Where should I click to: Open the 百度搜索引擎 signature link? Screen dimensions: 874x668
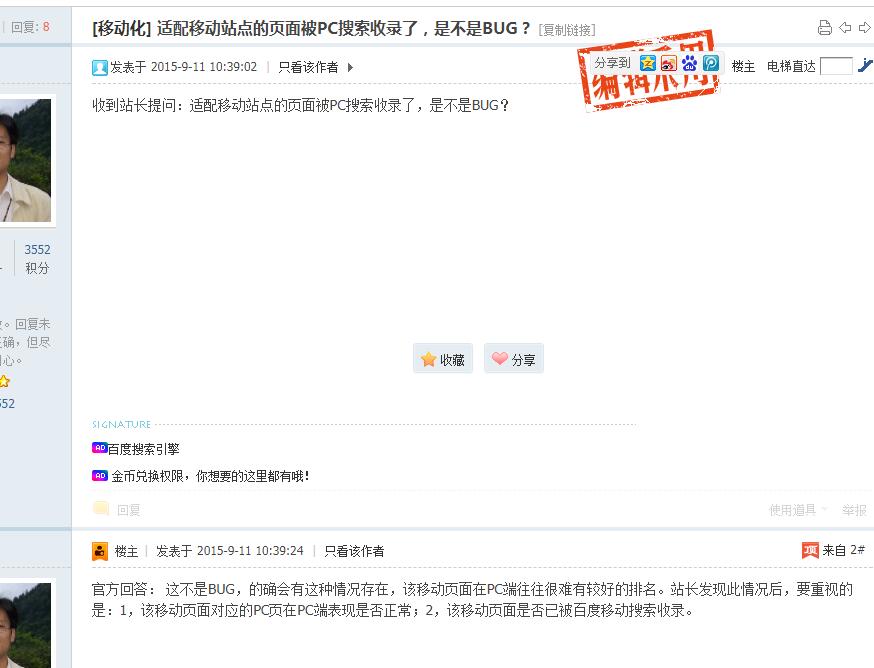[x=143, y=449]
